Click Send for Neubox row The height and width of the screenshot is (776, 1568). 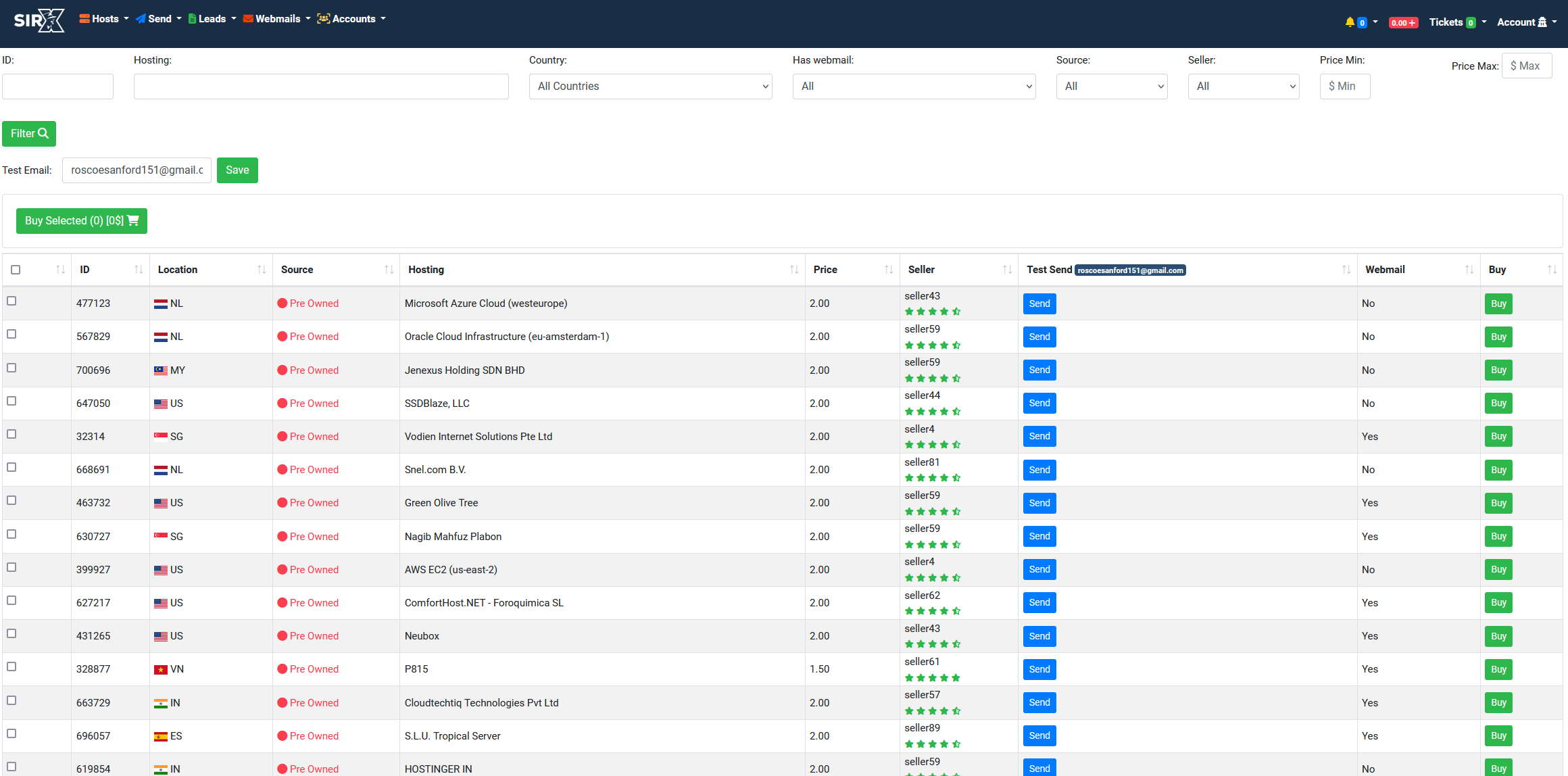point(1039,637)
